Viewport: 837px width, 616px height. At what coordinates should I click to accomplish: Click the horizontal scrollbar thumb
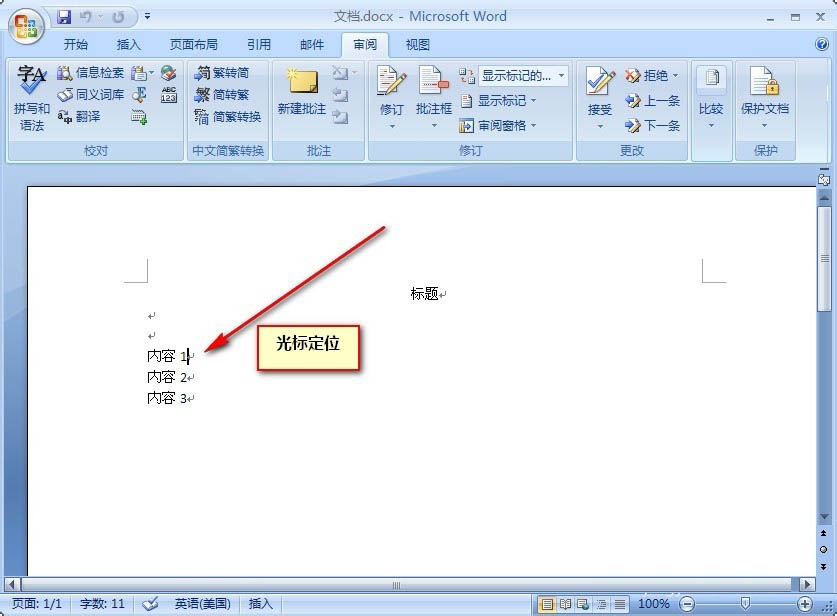tap(396, 585)
